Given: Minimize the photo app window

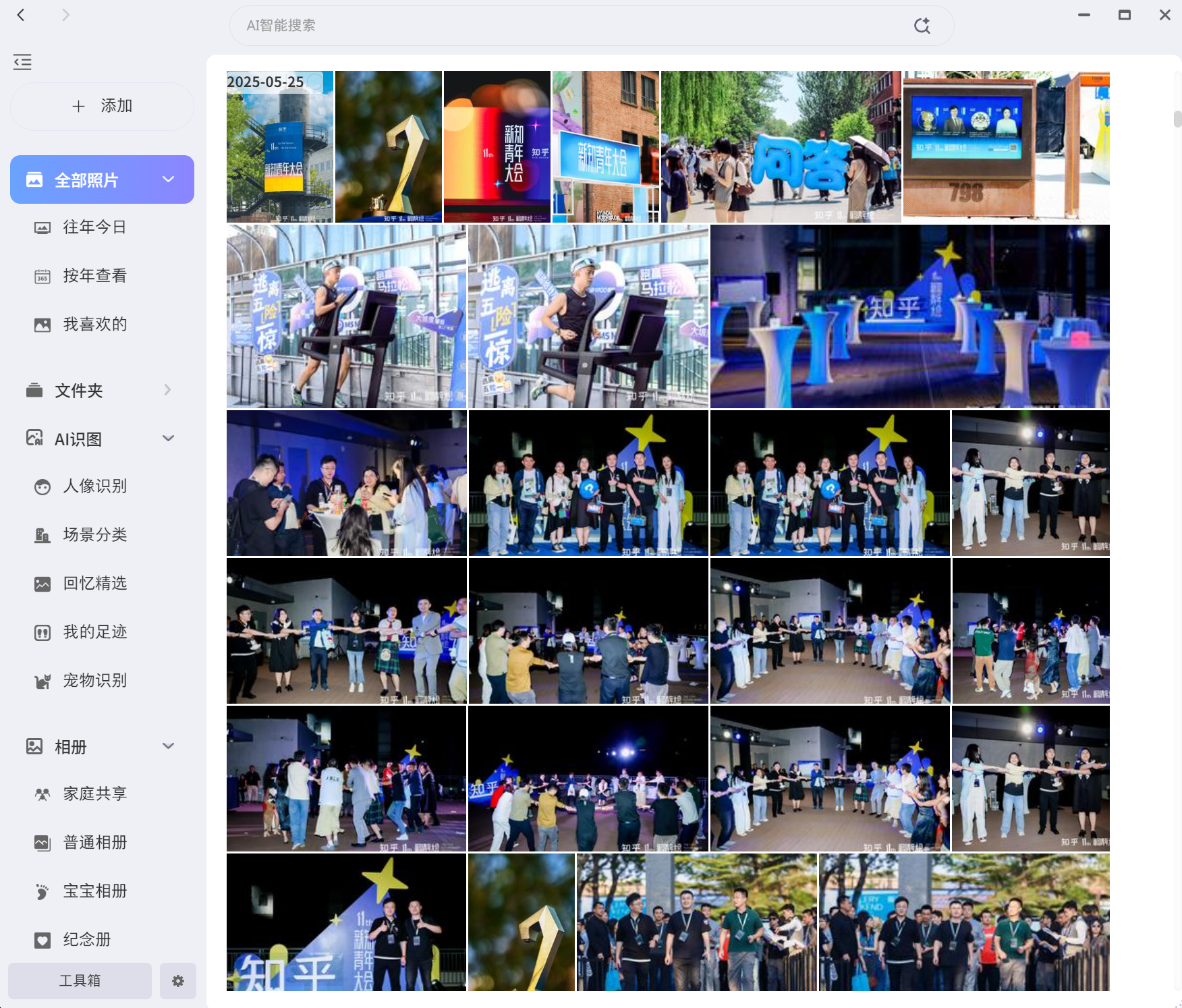Looking at the screenshot, I should click(1084, 15).
